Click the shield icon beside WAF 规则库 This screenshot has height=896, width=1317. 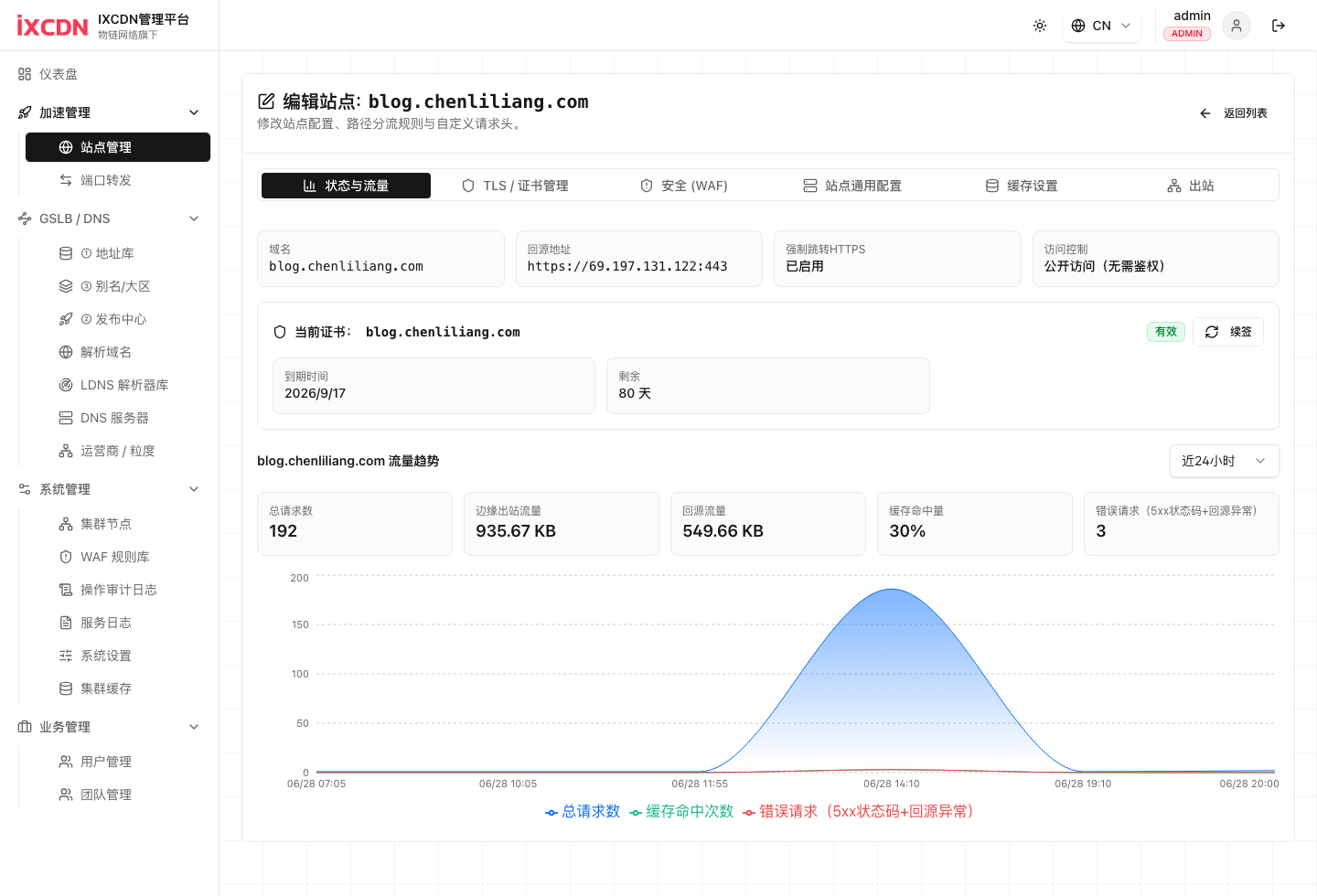pyautogui.click(x=66, y=557)
